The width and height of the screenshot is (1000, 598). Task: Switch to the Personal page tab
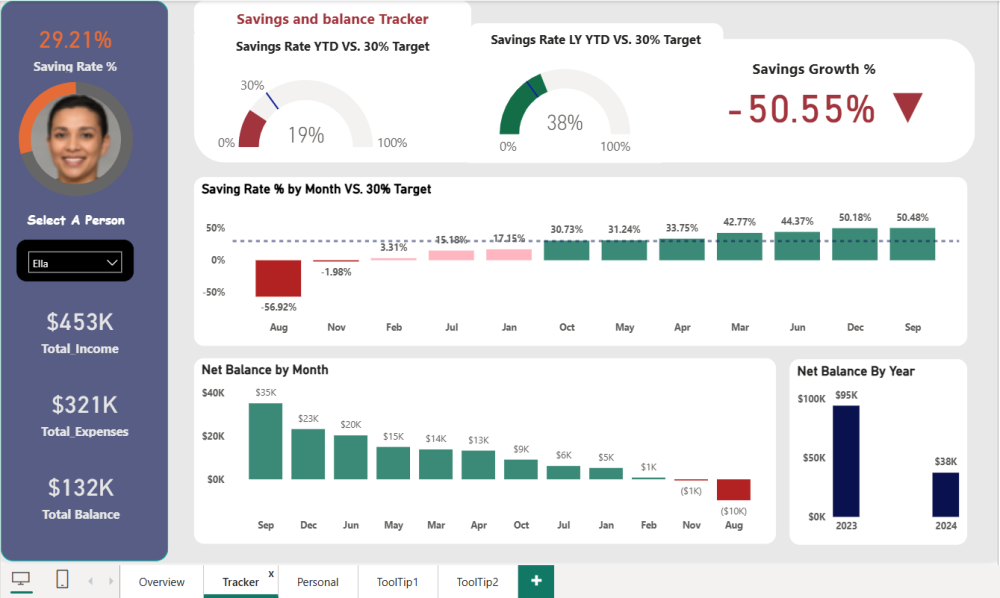coord(317,582)
